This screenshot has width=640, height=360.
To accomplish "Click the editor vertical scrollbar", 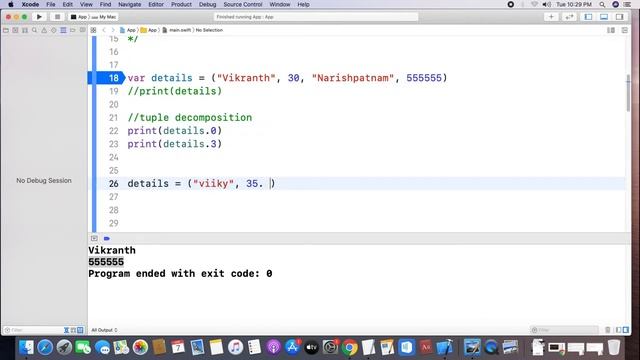I will point(628,93).
